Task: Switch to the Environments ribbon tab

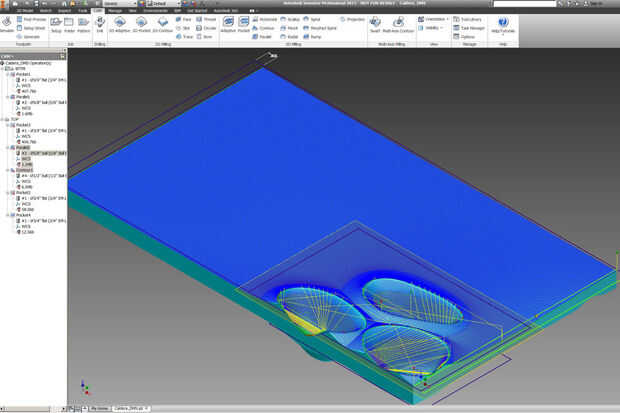Action: 156,11
